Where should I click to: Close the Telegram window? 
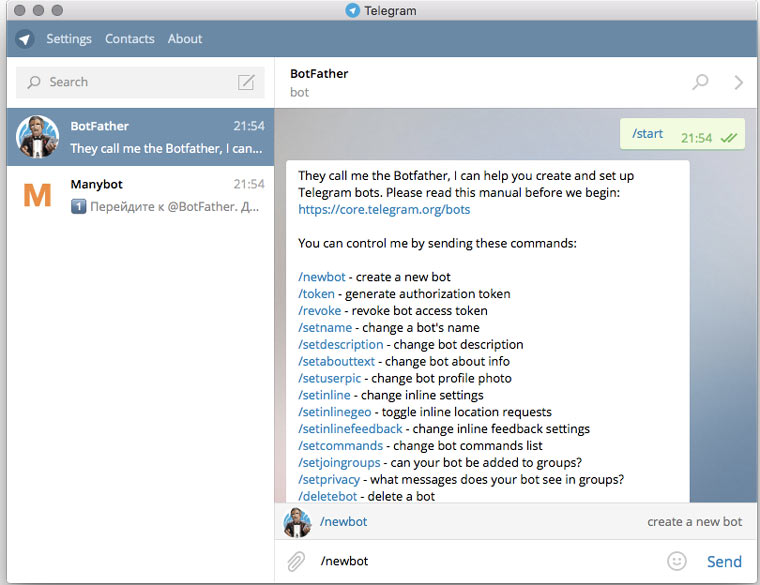tap(19, 10)
